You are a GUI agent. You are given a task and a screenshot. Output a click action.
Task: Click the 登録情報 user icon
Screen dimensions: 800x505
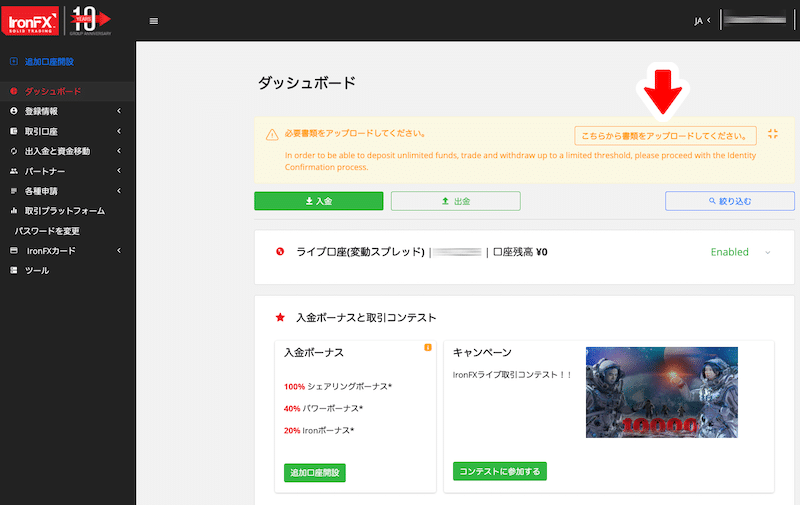click(x=14, y=111)
